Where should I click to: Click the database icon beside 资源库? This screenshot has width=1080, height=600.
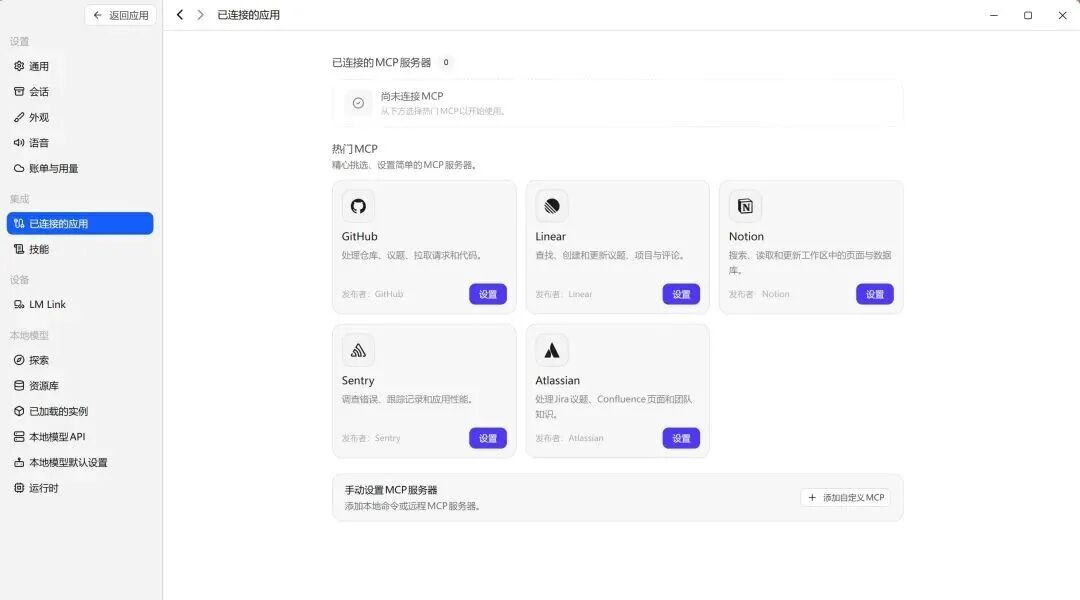(19, 386)
